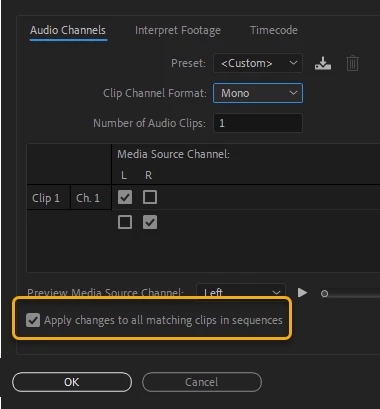Dismiss dialog with the Cancel button
The height and width of the screenshot is (409, 380).
pyautogui.click(x=202, y=382)
